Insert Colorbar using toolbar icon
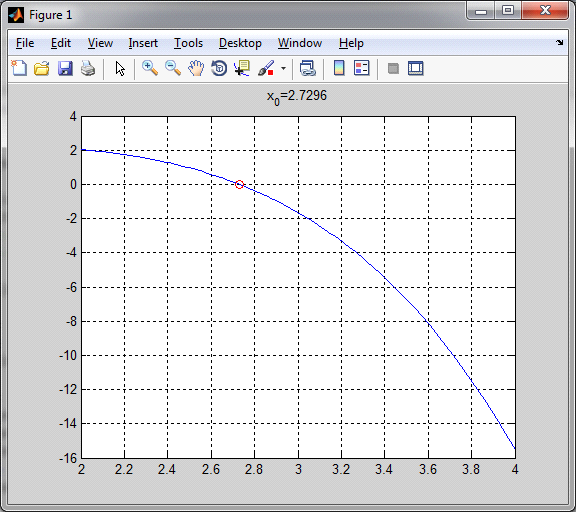576x512 pixels. point(339,68)
